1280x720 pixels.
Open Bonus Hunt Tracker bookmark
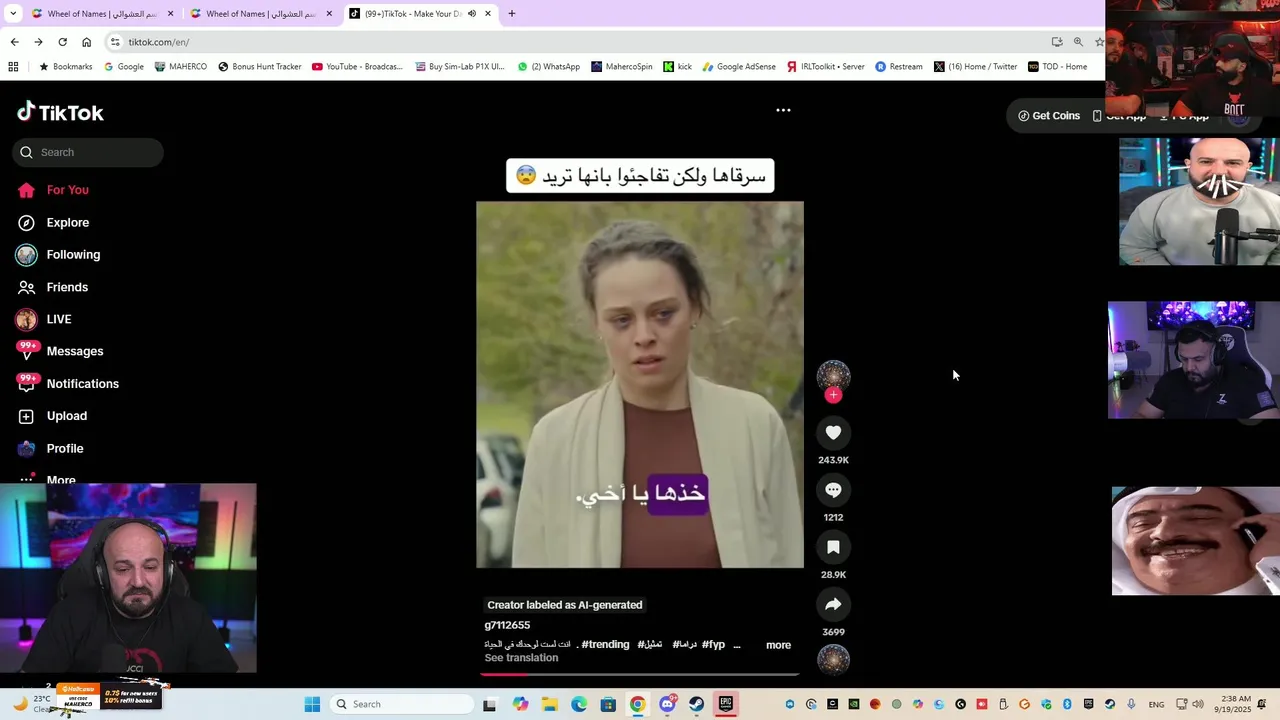pos(259,67)
